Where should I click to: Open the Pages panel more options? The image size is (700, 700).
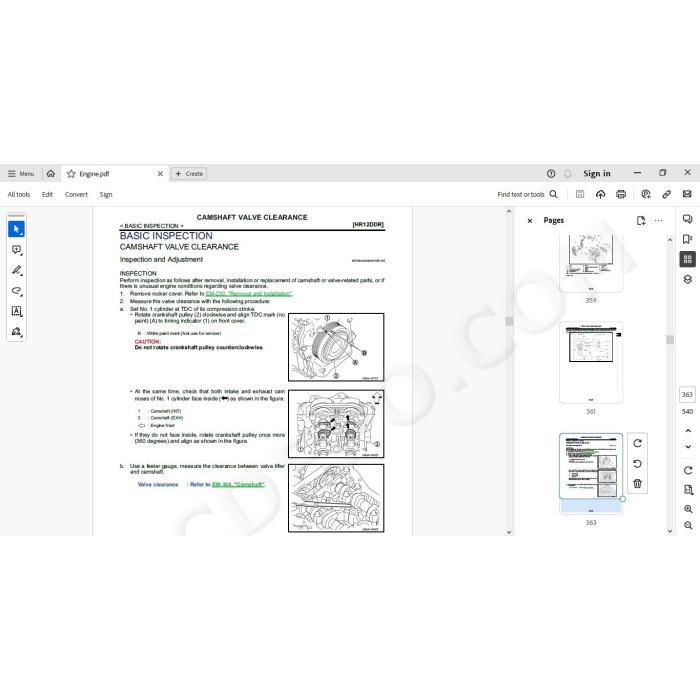[x=658, y=221]
